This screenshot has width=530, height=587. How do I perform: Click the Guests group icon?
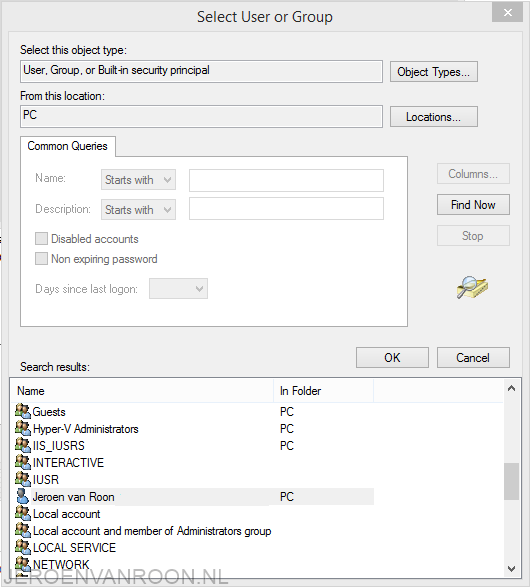[23, 411]
